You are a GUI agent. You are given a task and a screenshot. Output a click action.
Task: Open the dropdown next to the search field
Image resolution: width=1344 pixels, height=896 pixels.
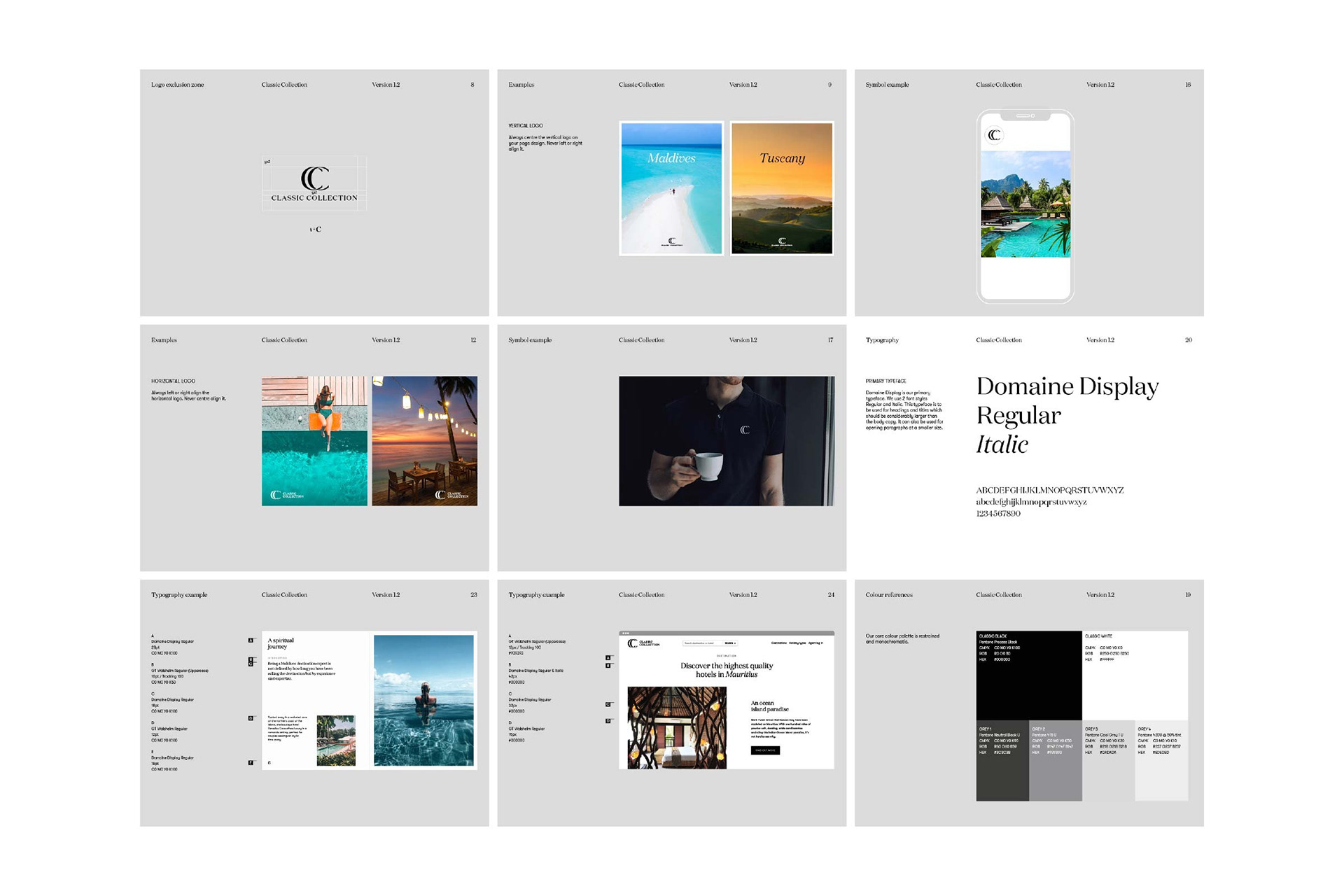tap(730, 643)
